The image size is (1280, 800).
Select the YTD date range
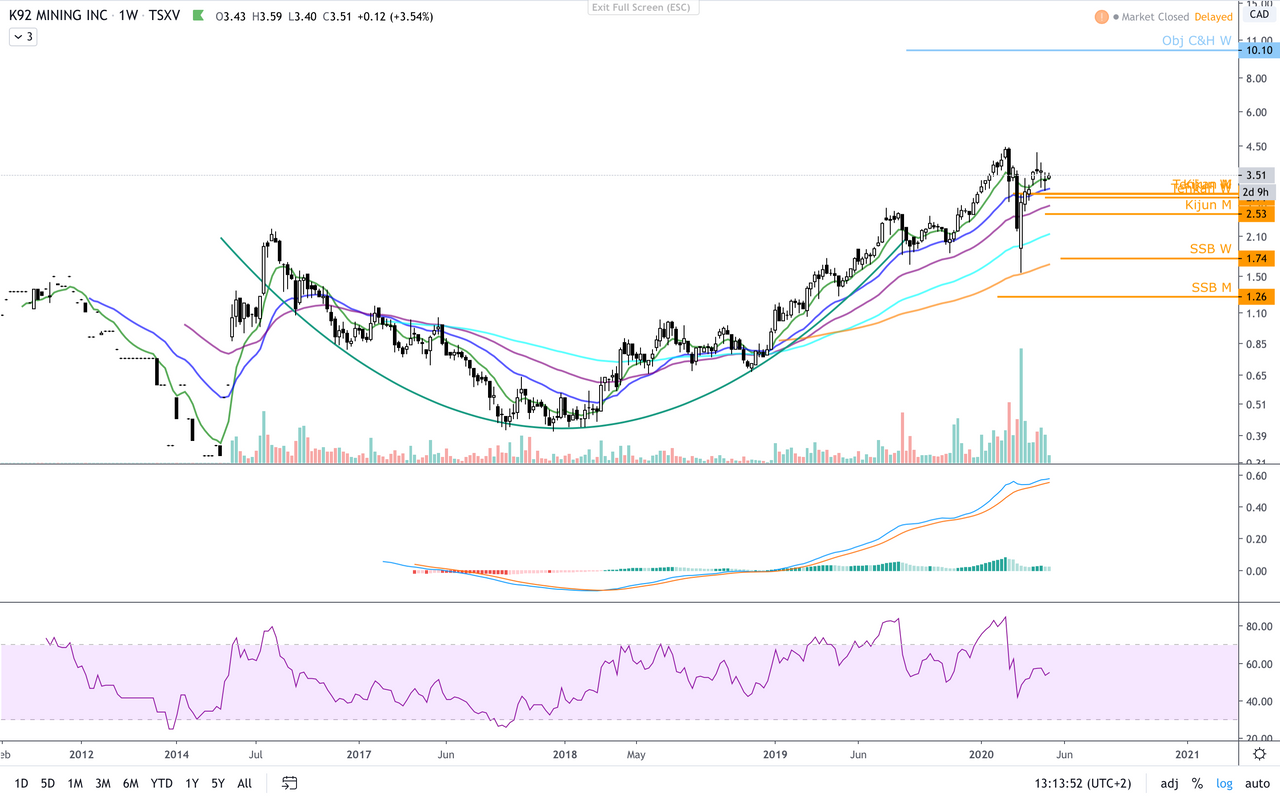coord(161,783)
